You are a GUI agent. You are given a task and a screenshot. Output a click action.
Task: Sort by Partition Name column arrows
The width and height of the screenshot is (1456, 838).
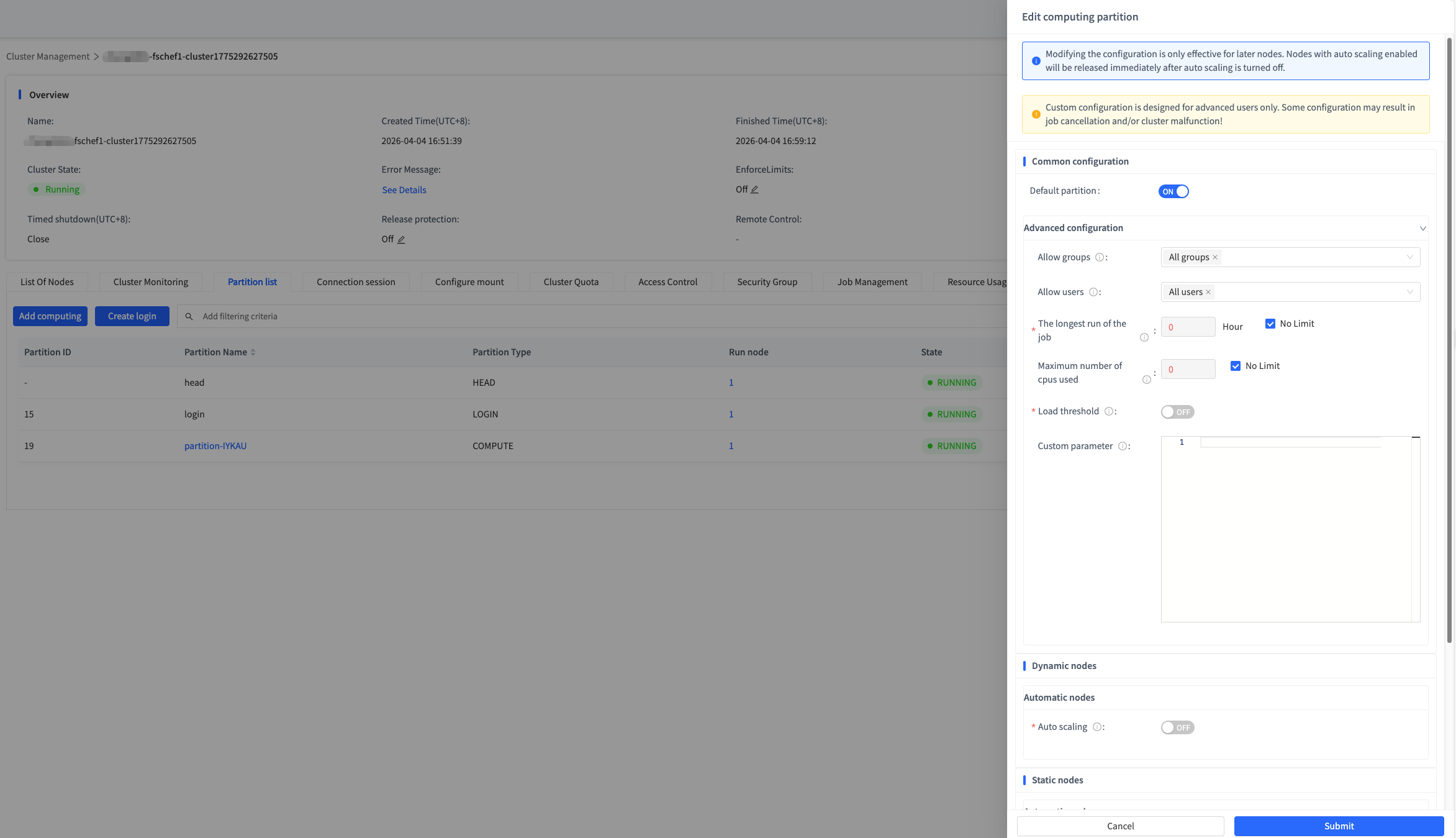coord(253,352)
